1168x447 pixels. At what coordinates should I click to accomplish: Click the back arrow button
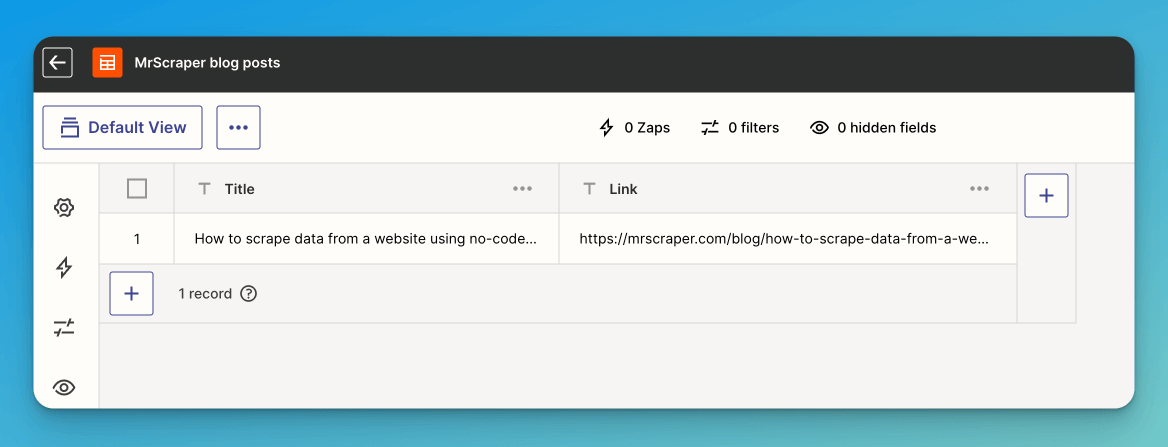[x=57, y=63]
